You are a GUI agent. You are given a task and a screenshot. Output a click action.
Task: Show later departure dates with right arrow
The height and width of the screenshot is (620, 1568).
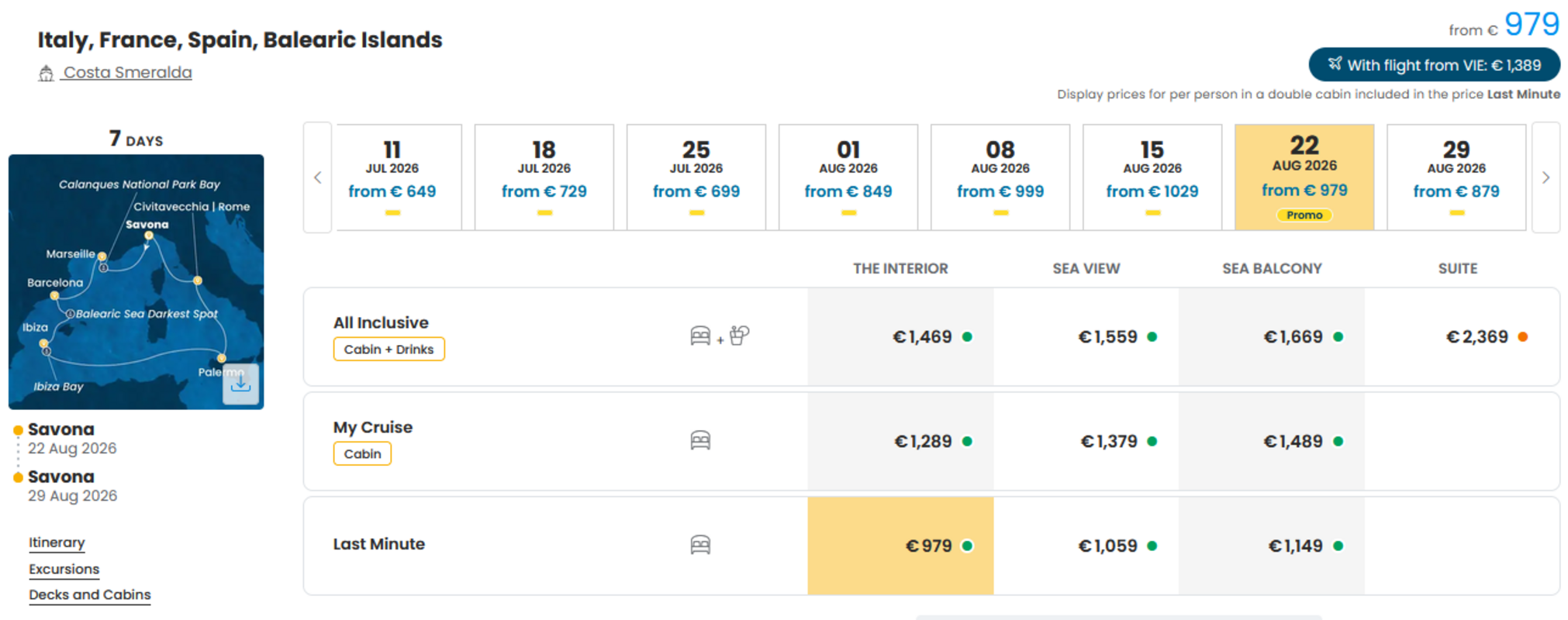[1546, 177]
